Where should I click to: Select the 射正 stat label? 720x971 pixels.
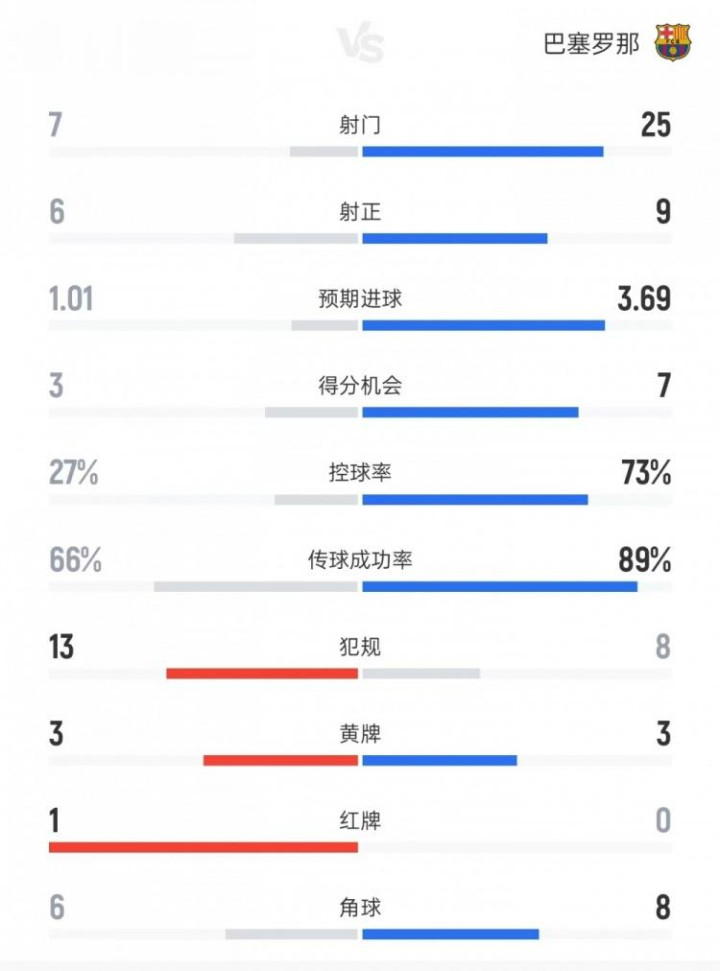360,212
